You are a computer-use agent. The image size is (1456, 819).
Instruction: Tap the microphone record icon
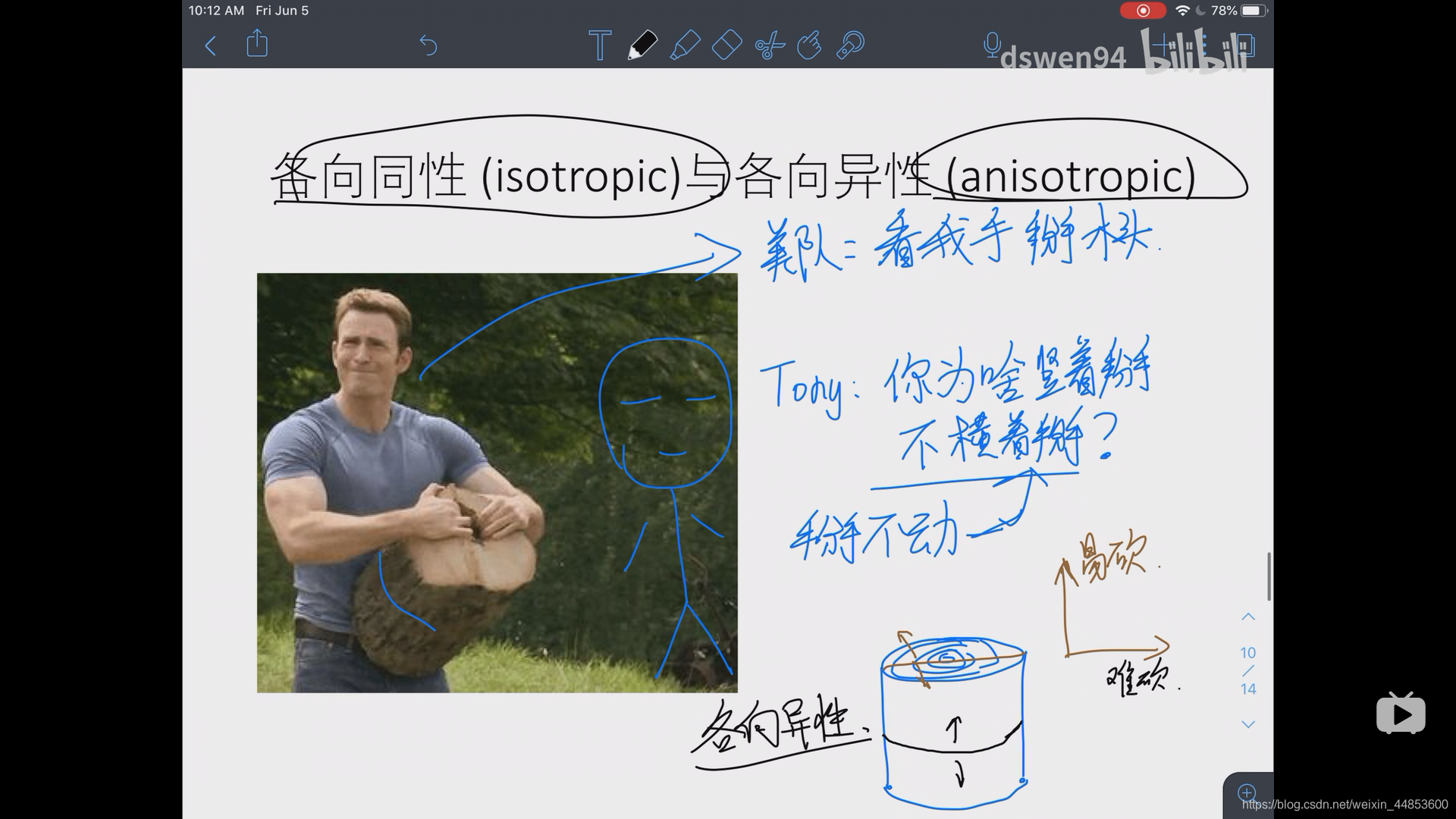point(991,45)
